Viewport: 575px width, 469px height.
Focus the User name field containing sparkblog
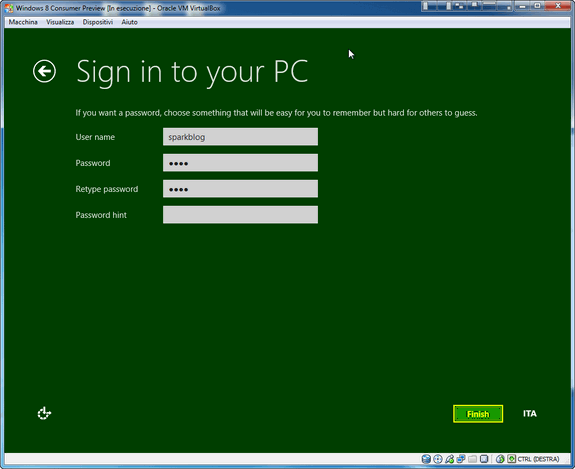(x=240, y=137)
